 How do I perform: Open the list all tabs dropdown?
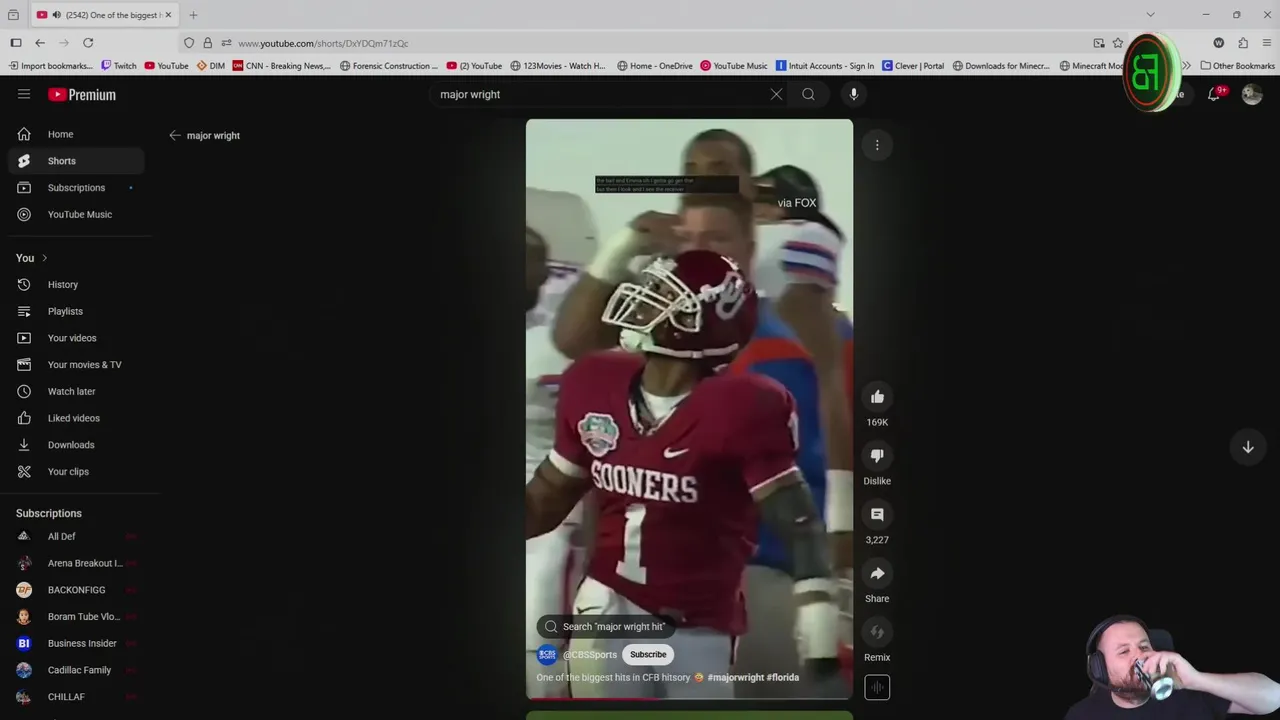tap(1150, 15)
